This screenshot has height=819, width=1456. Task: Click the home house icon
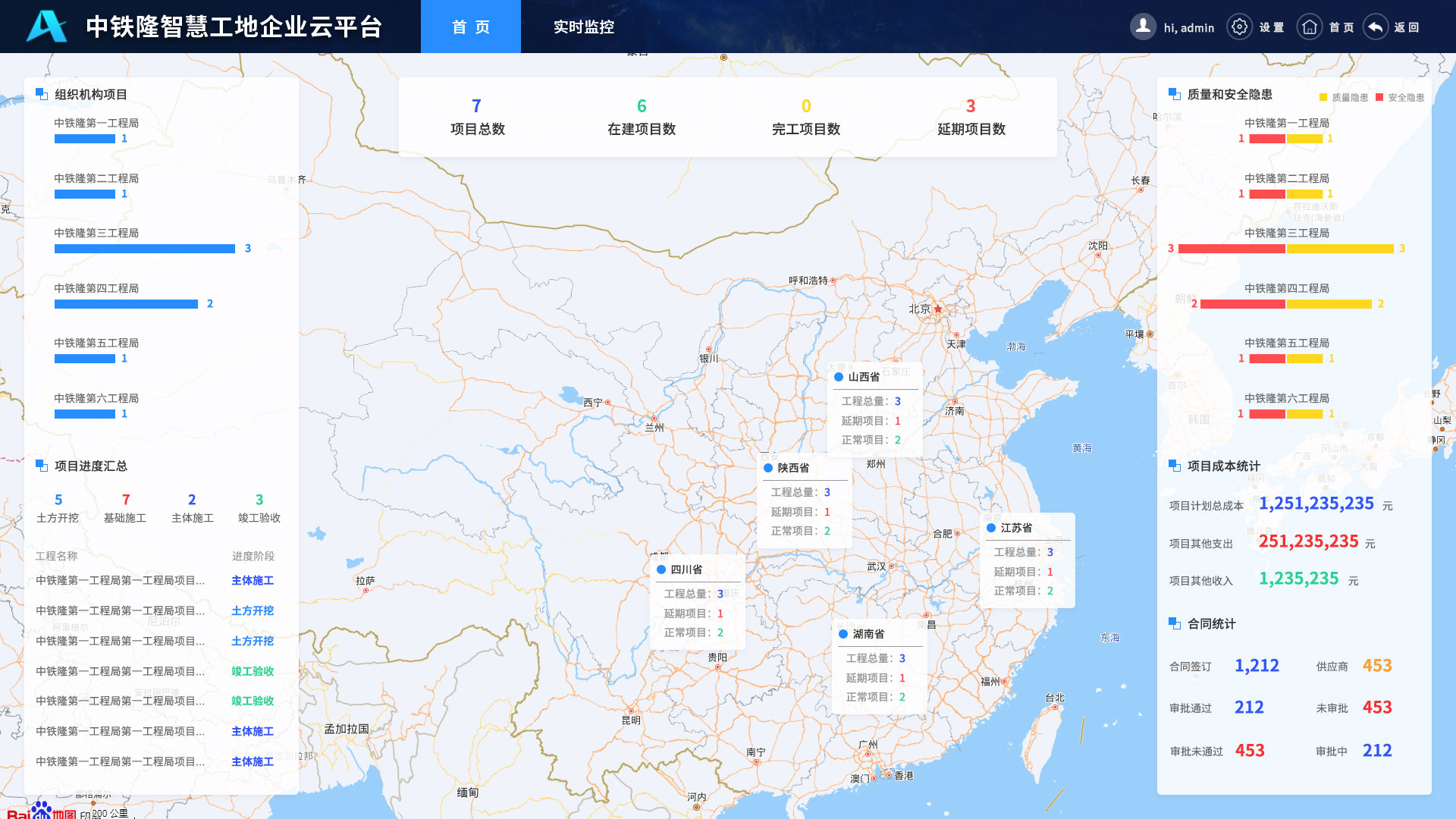click(1309, 27)
